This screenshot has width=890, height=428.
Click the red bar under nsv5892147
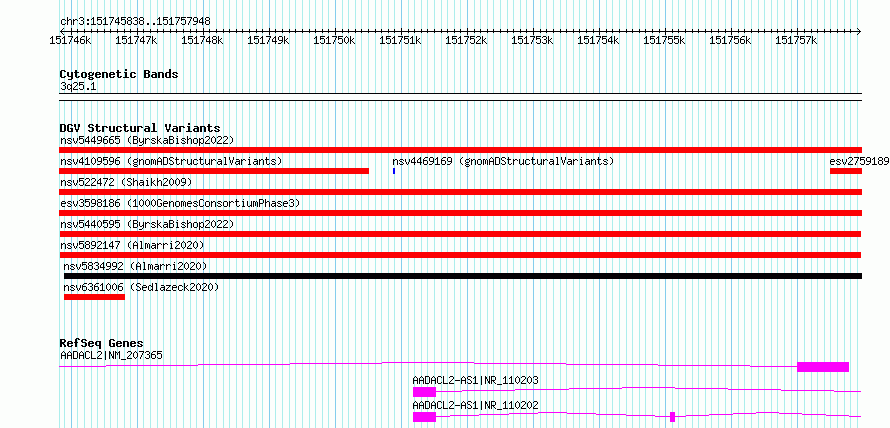click(x=460, y=255)
